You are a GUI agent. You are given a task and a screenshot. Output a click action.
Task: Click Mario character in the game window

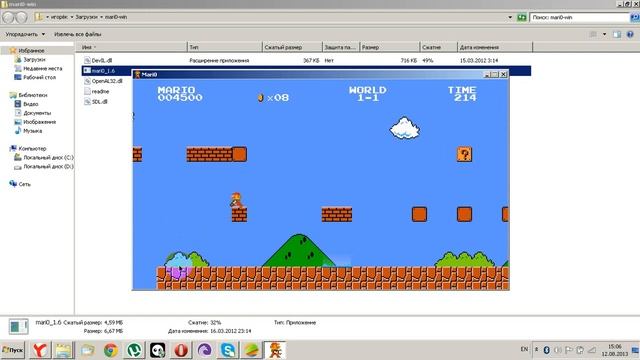(x=236, y=200)
